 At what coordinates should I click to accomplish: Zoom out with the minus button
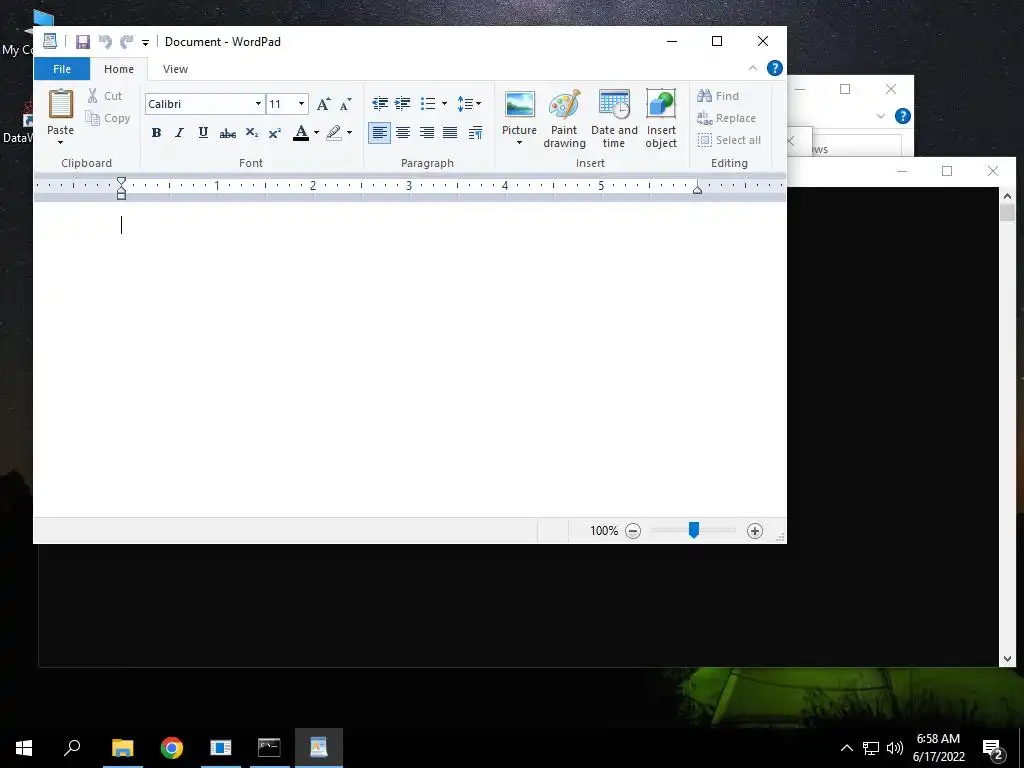click(x=633, y=531)
